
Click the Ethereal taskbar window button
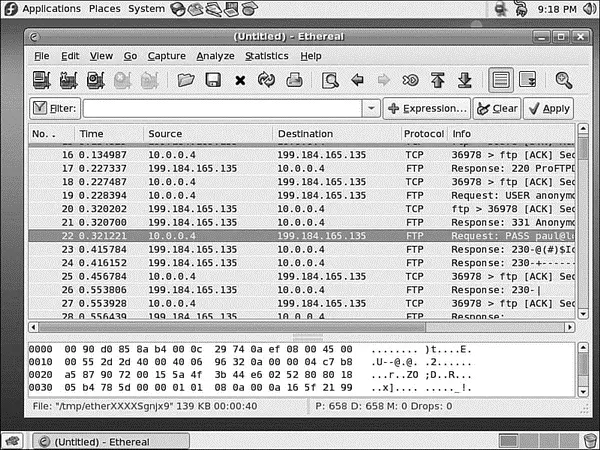tap(111, 442)
